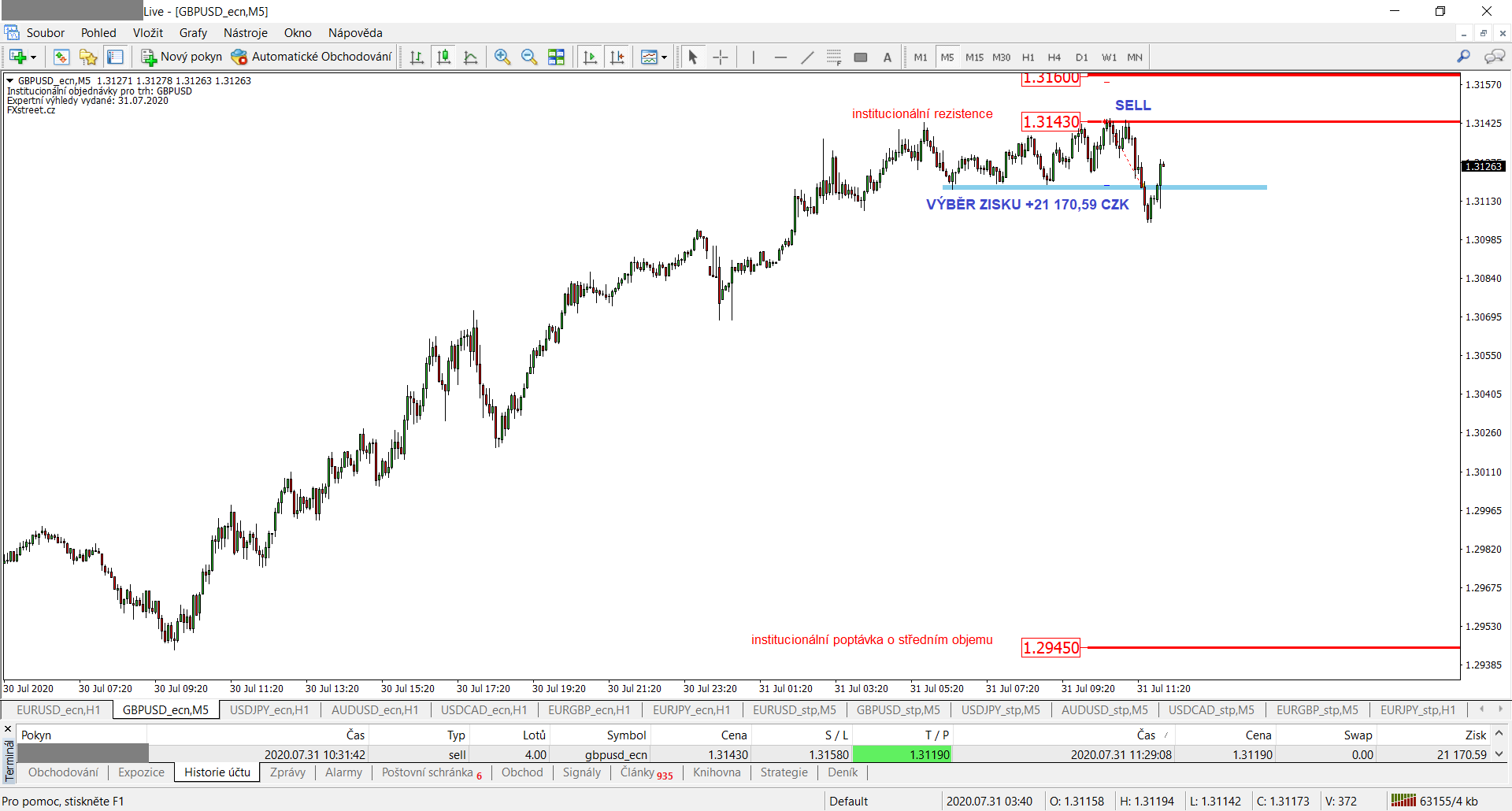Viewport: 1512px width, 811px height.
Task: Open the Grafy menu
Action: point(193,33)
